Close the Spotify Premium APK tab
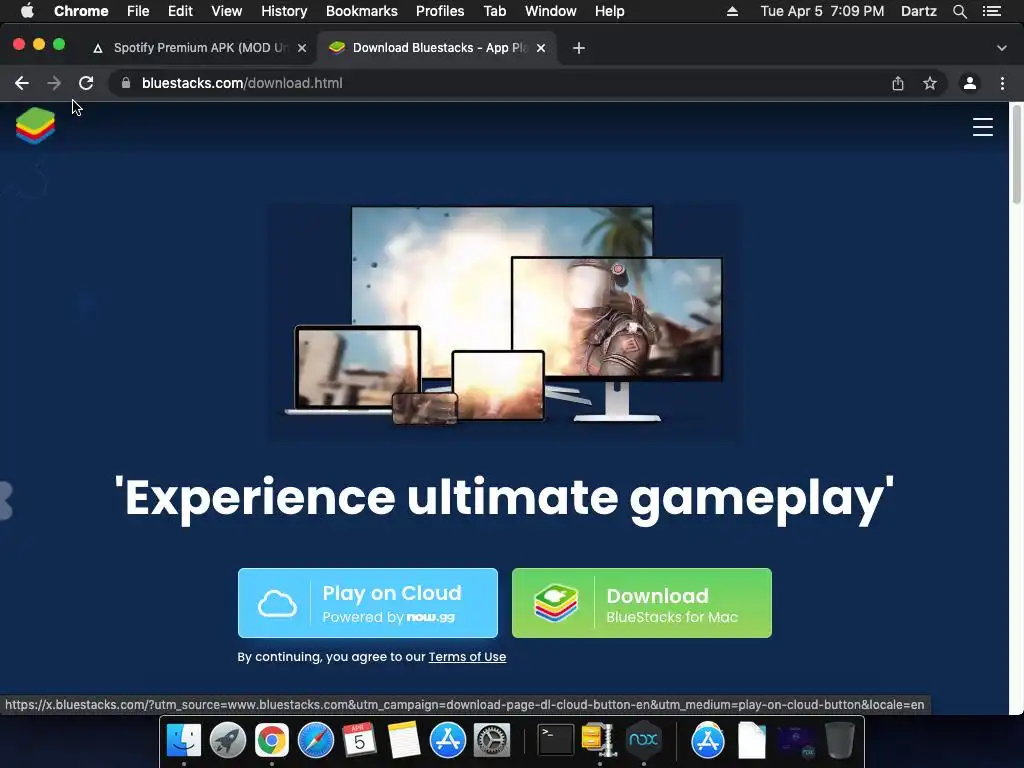Image resolution: width=1024 pixels, height=768 pixels. (x=302, y=48)
